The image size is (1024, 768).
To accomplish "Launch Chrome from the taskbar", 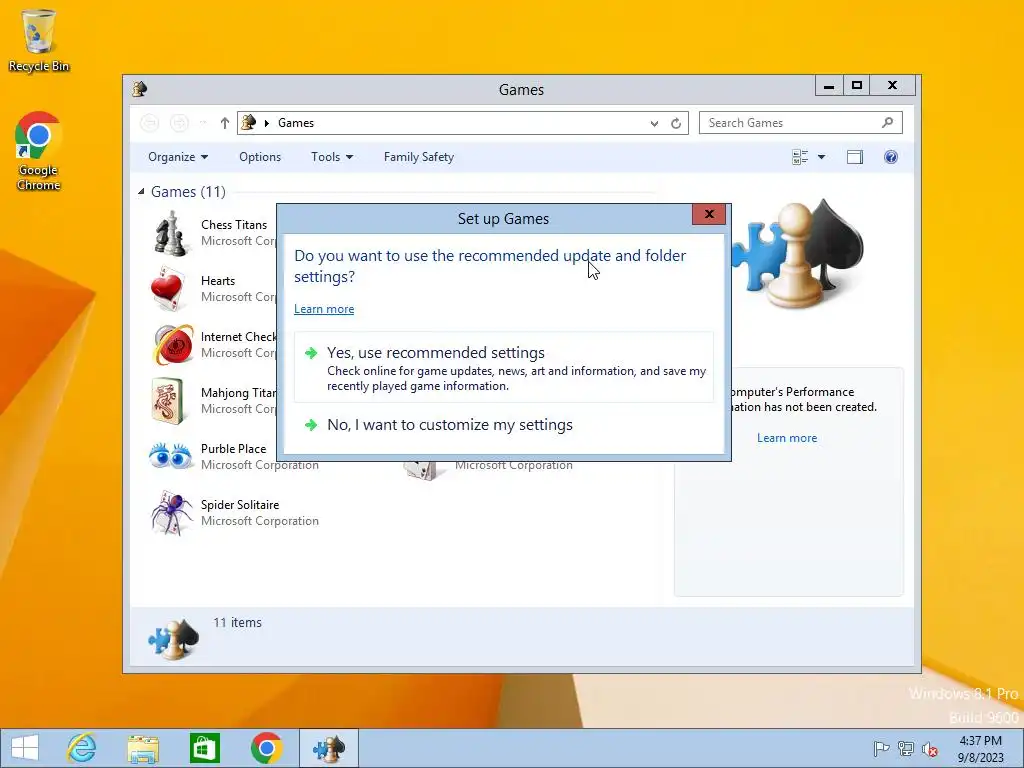I will (x=266, y=748).
